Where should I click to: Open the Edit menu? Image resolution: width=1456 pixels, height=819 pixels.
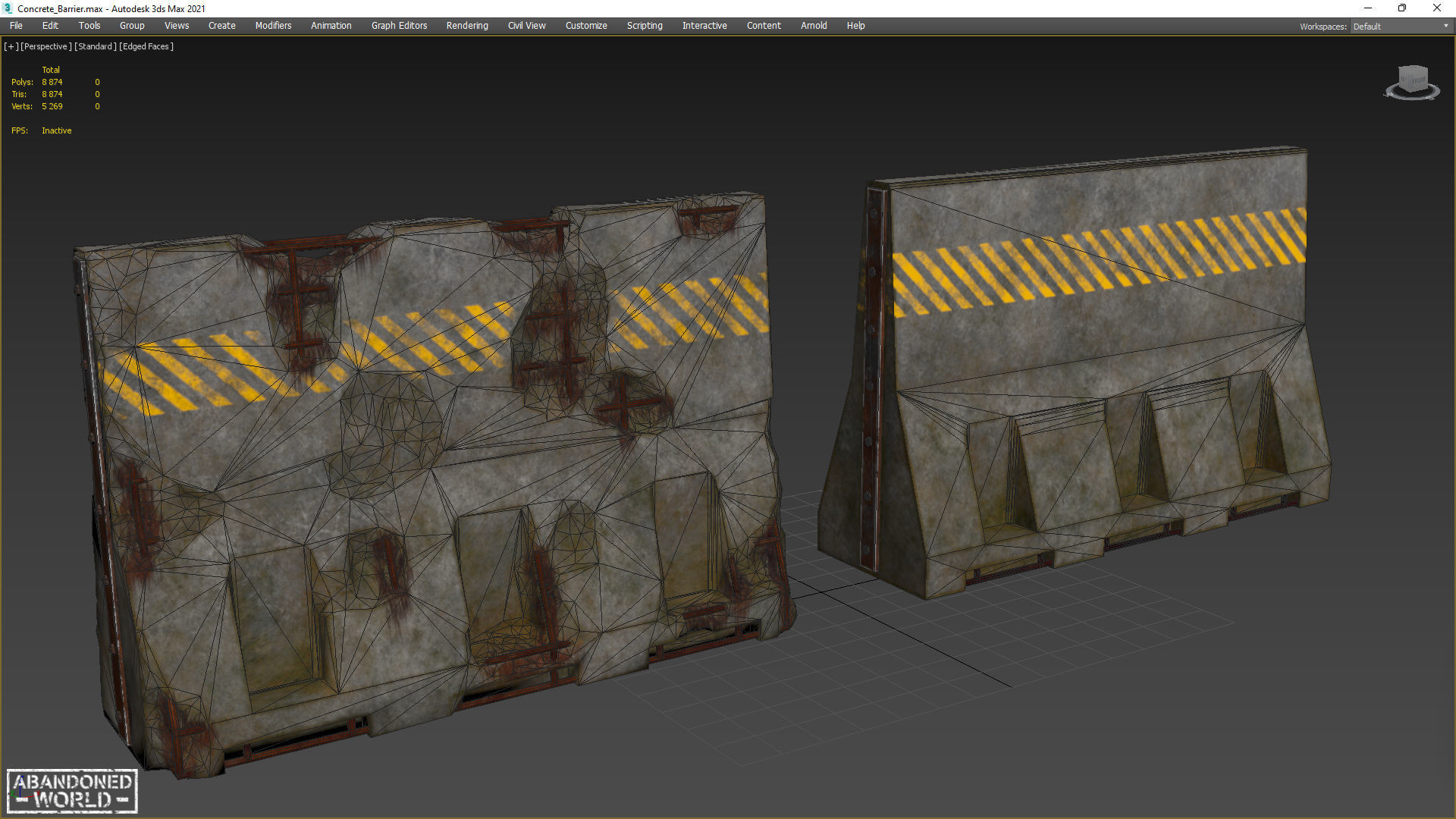click(x=50, y=26)
